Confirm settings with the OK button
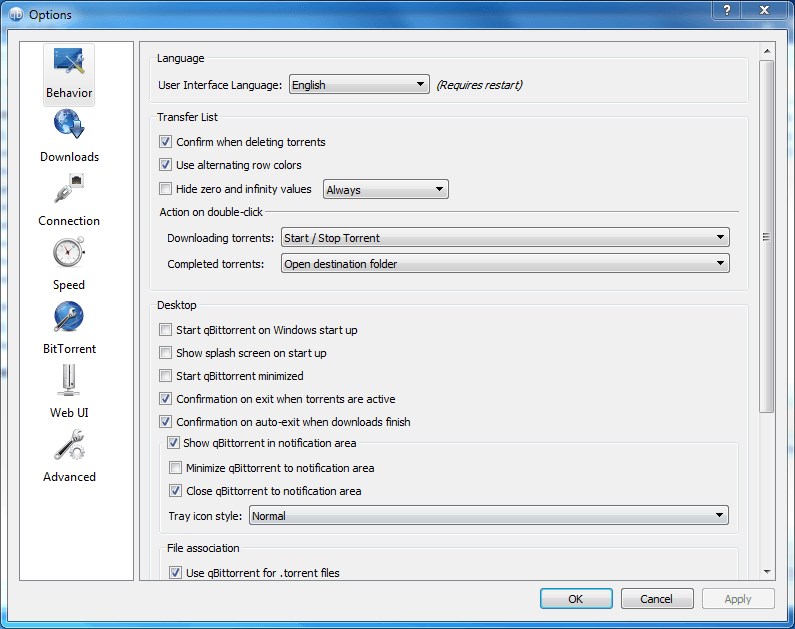This screenshot has height=629, width=795. click(576, 599)
